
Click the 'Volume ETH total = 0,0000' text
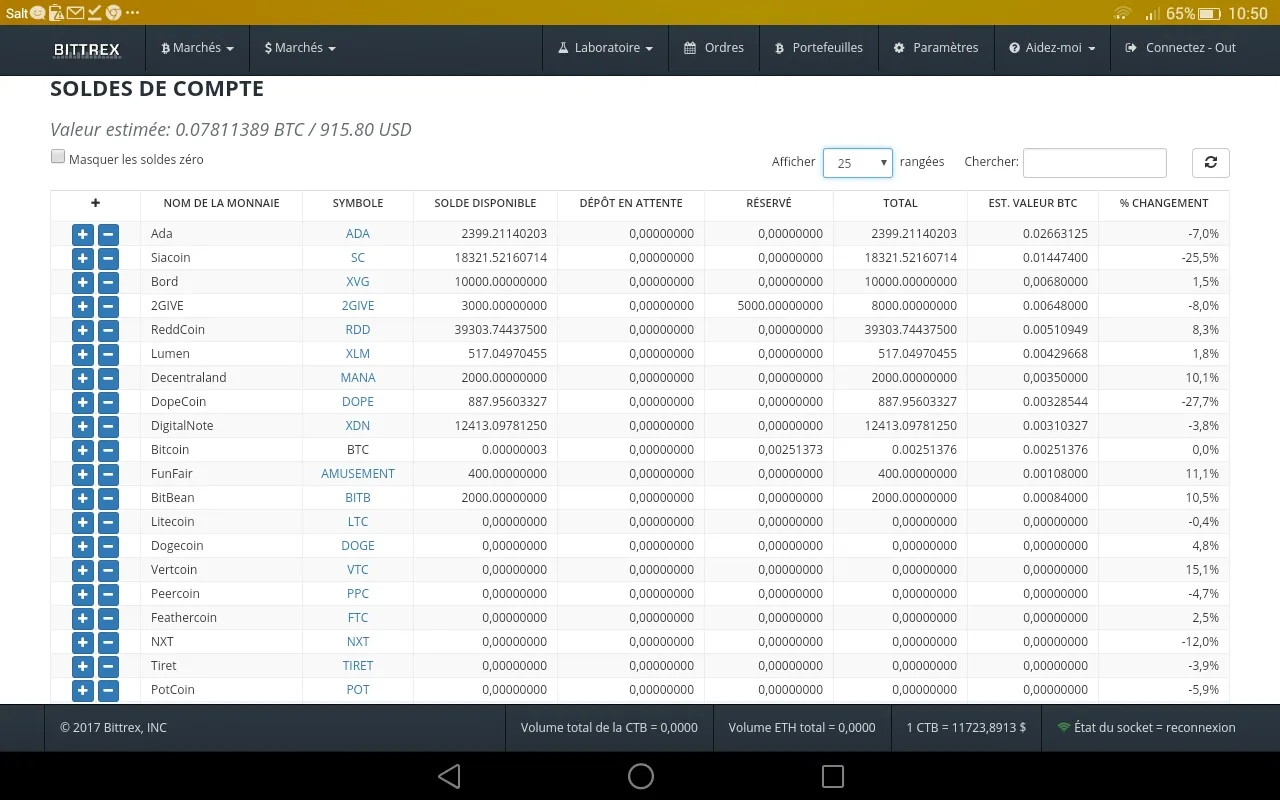pos(802,728)
